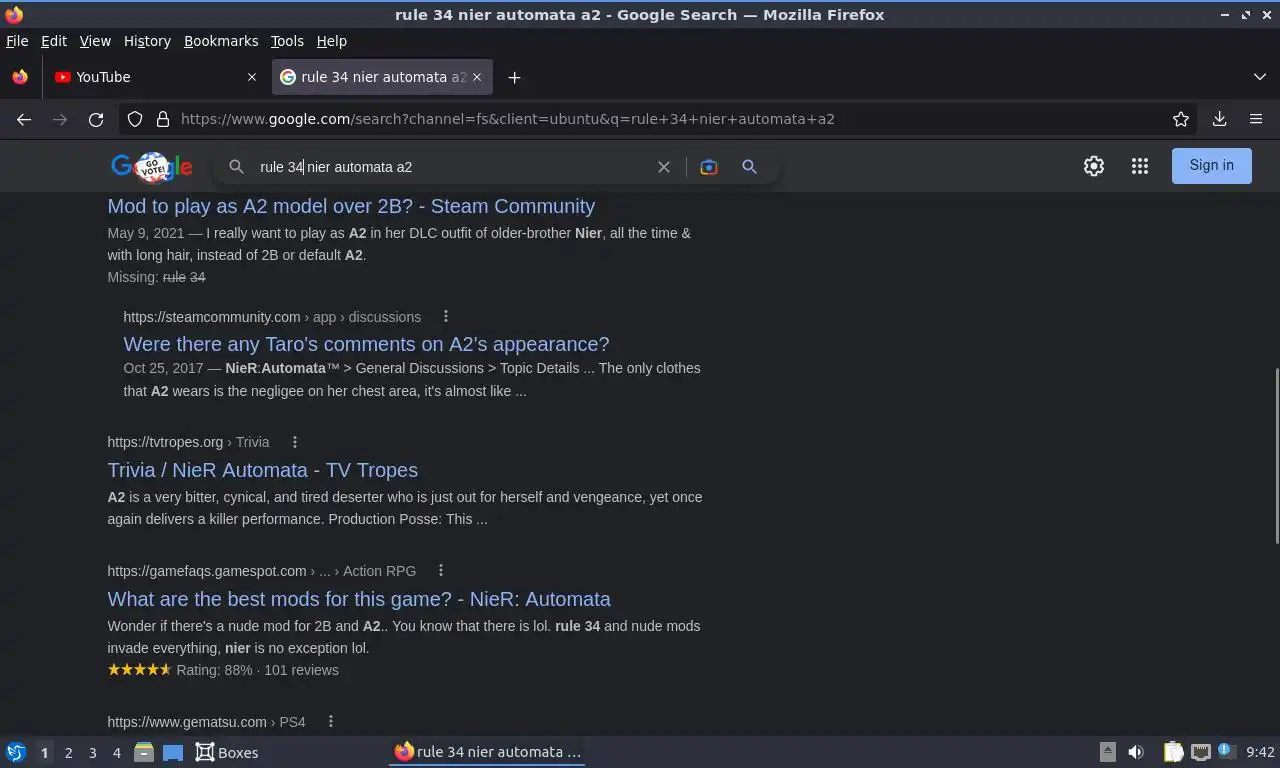Open 'Mod to play as A2 model' result

click(351, 206)
